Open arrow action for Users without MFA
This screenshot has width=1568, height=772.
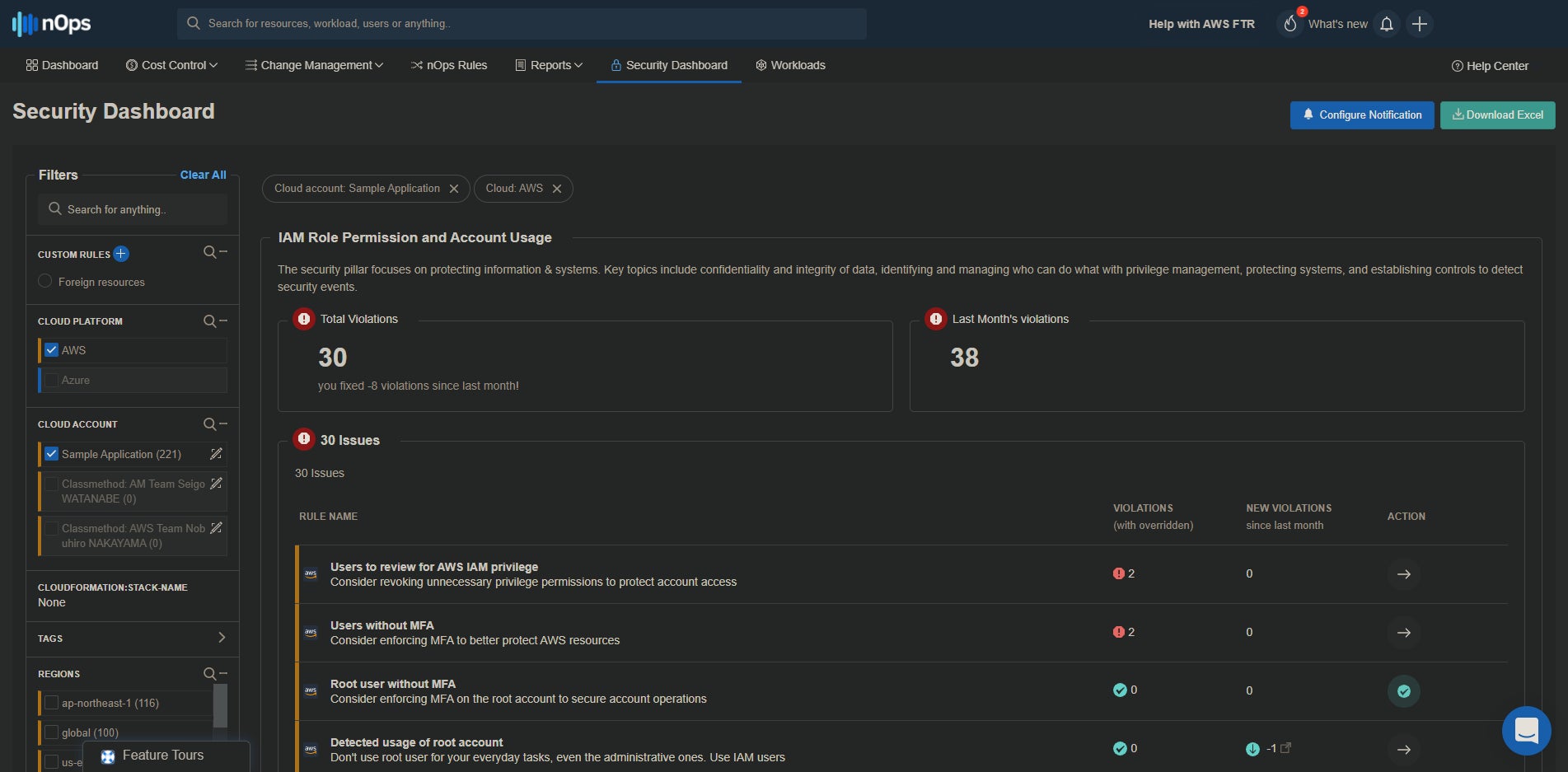click(1403, 633)
